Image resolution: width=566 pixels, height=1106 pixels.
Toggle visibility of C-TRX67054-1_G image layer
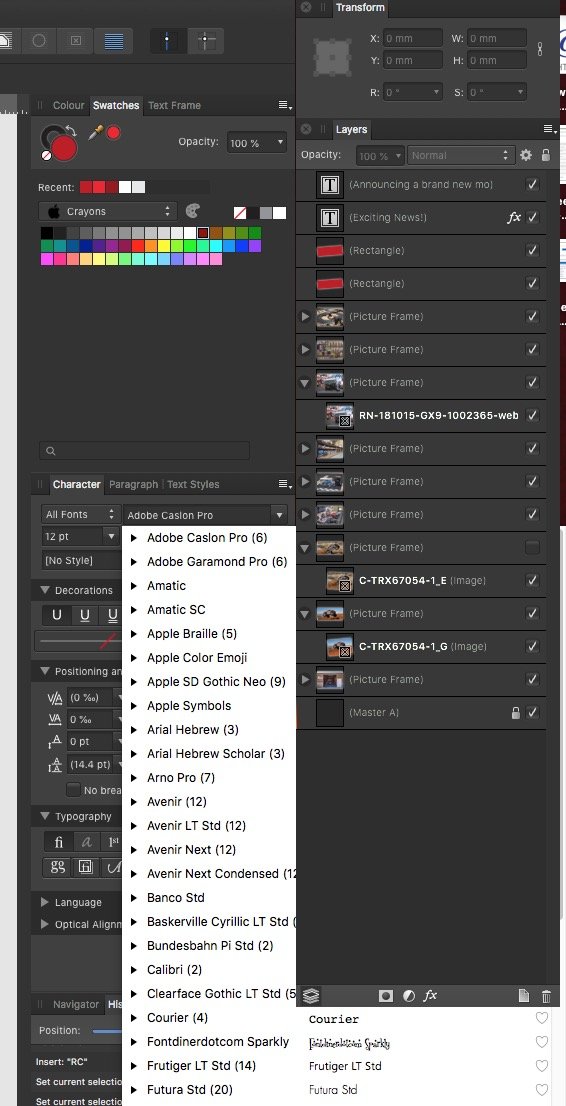pyautogui.click(x=533, y=646)
